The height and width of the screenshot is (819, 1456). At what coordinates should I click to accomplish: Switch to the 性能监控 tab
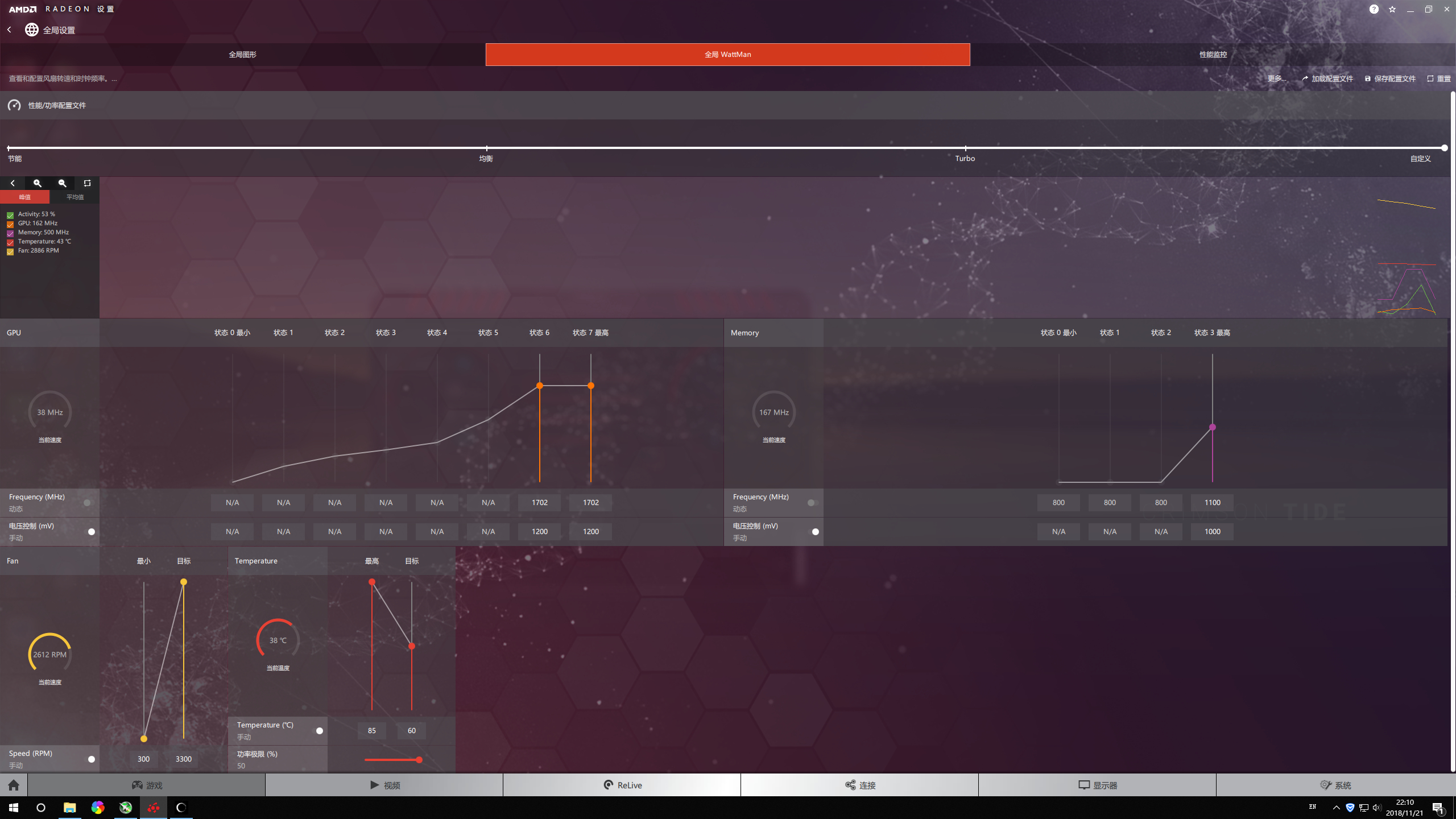pyautogui.click(x=1213, y=55)
